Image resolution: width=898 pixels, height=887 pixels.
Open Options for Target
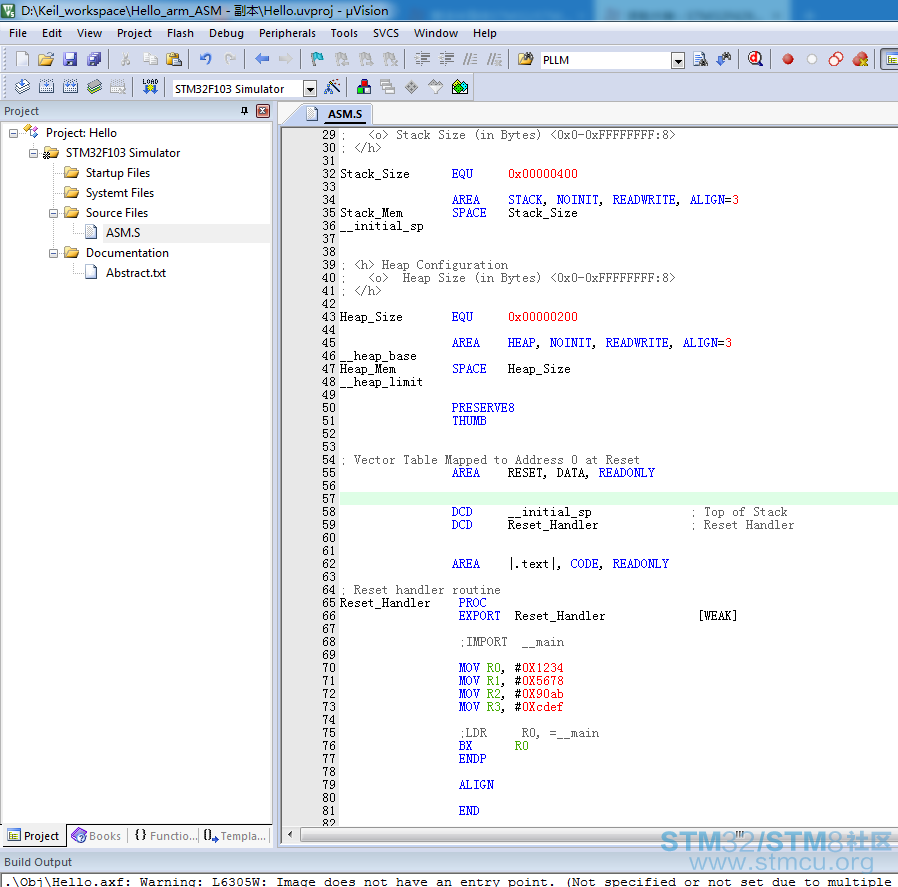pos(332,88)
